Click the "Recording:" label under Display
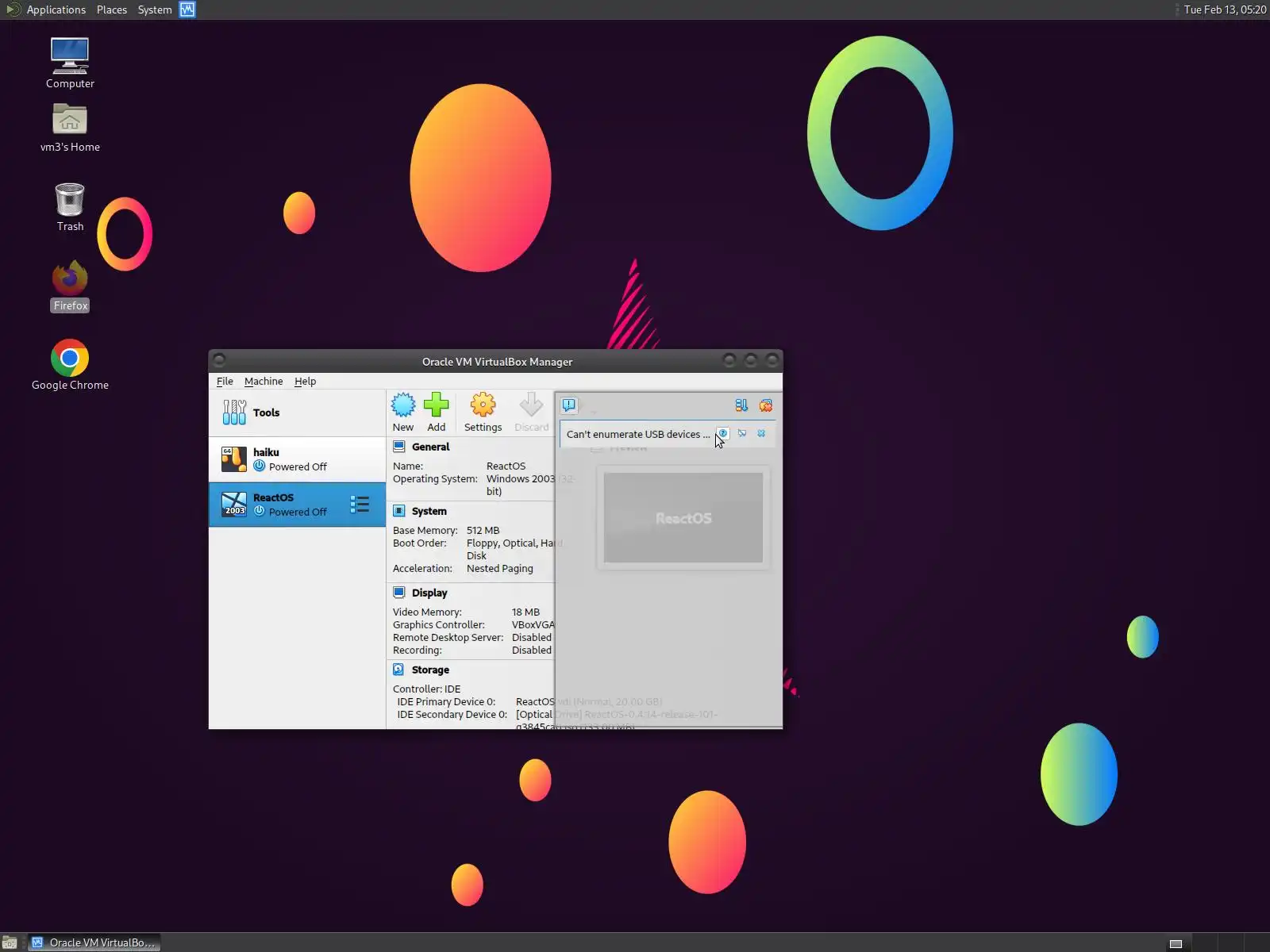The image size is (1270, 952). (x=418, y=650)
